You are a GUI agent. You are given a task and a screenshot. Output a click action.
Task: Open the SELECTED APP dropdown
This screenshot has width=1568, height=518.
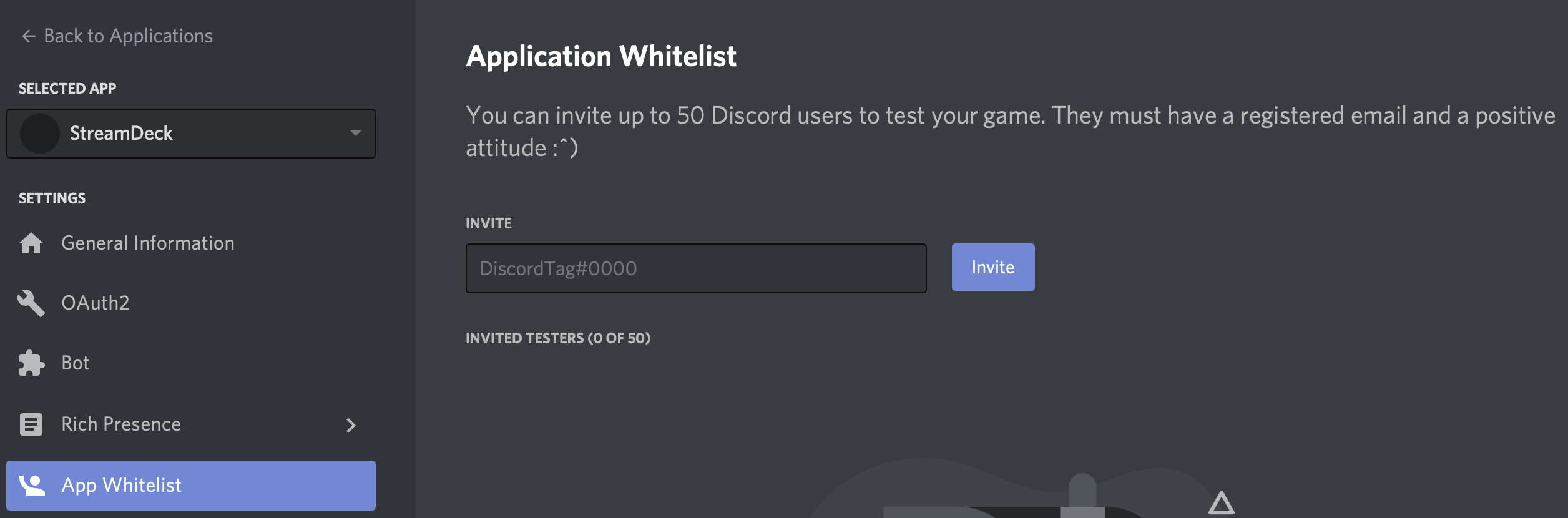point(190,133)
